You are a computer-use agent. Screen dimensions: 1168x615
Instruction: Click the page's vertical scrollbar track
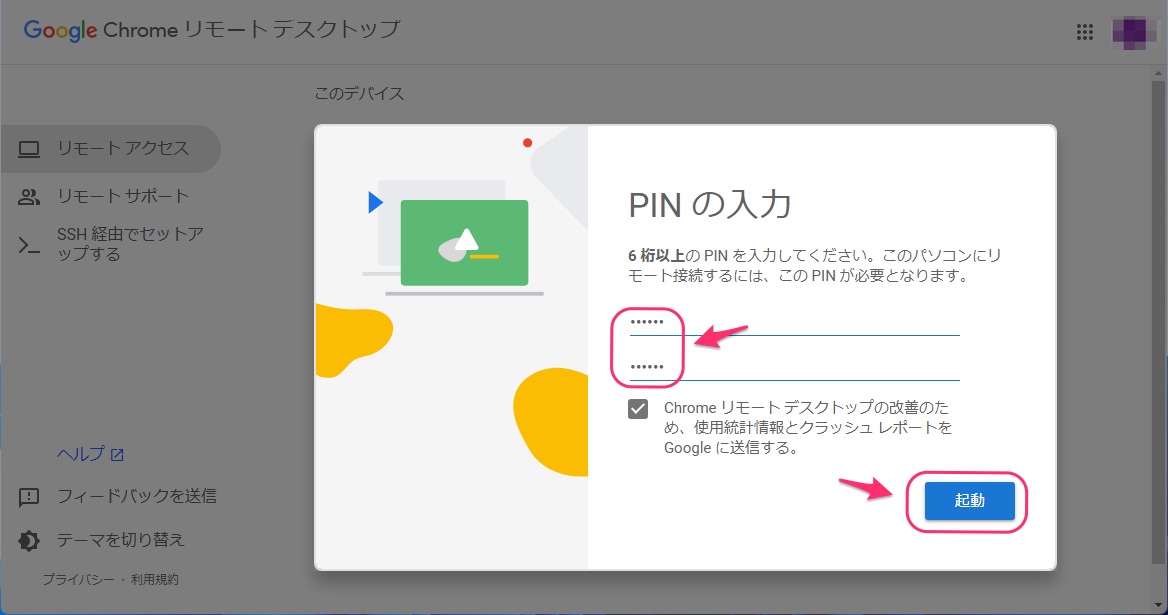1158,339
